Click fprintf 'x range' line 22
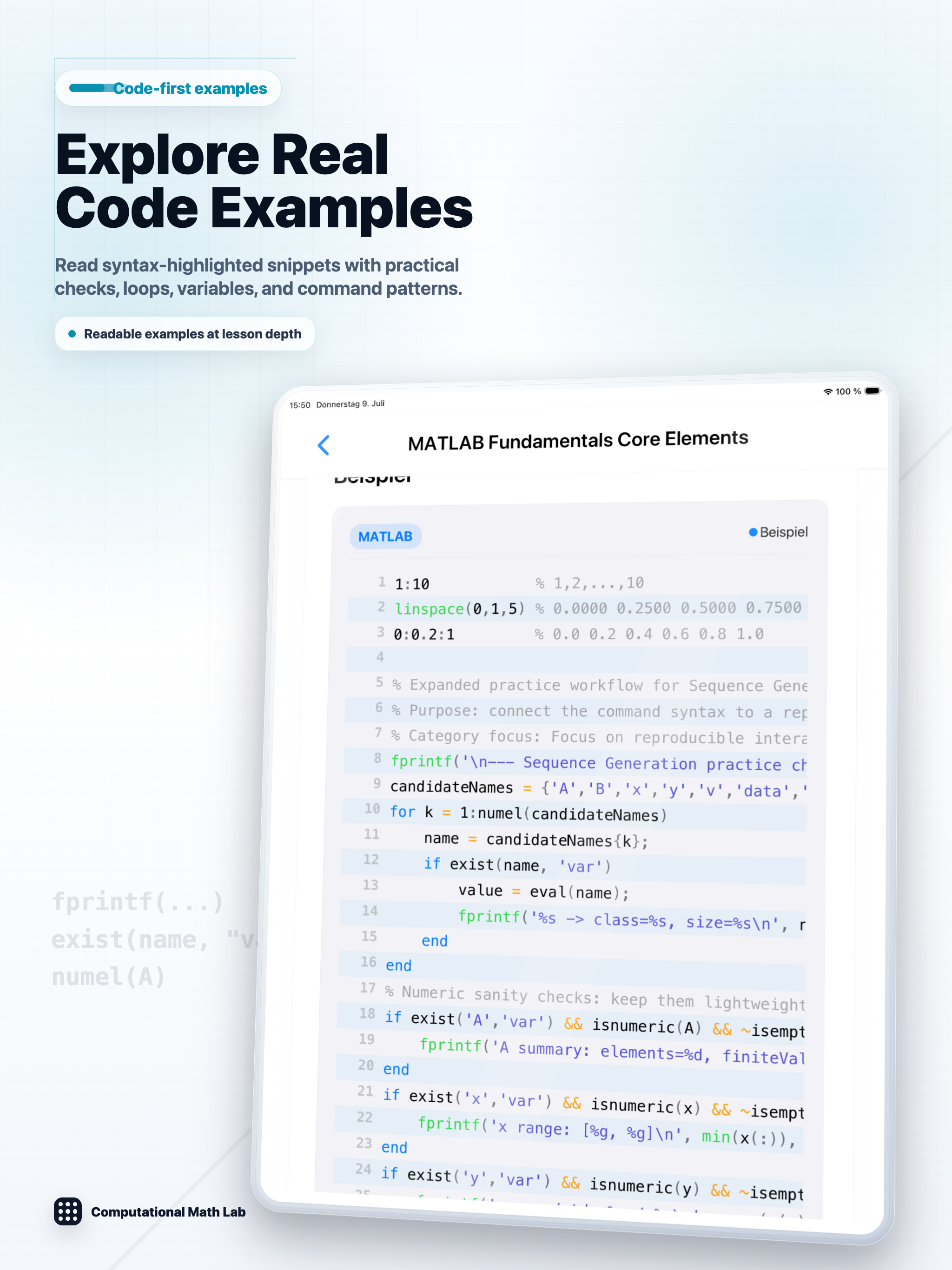This screenshot has height=1270, width=952. coord(606,1131)
